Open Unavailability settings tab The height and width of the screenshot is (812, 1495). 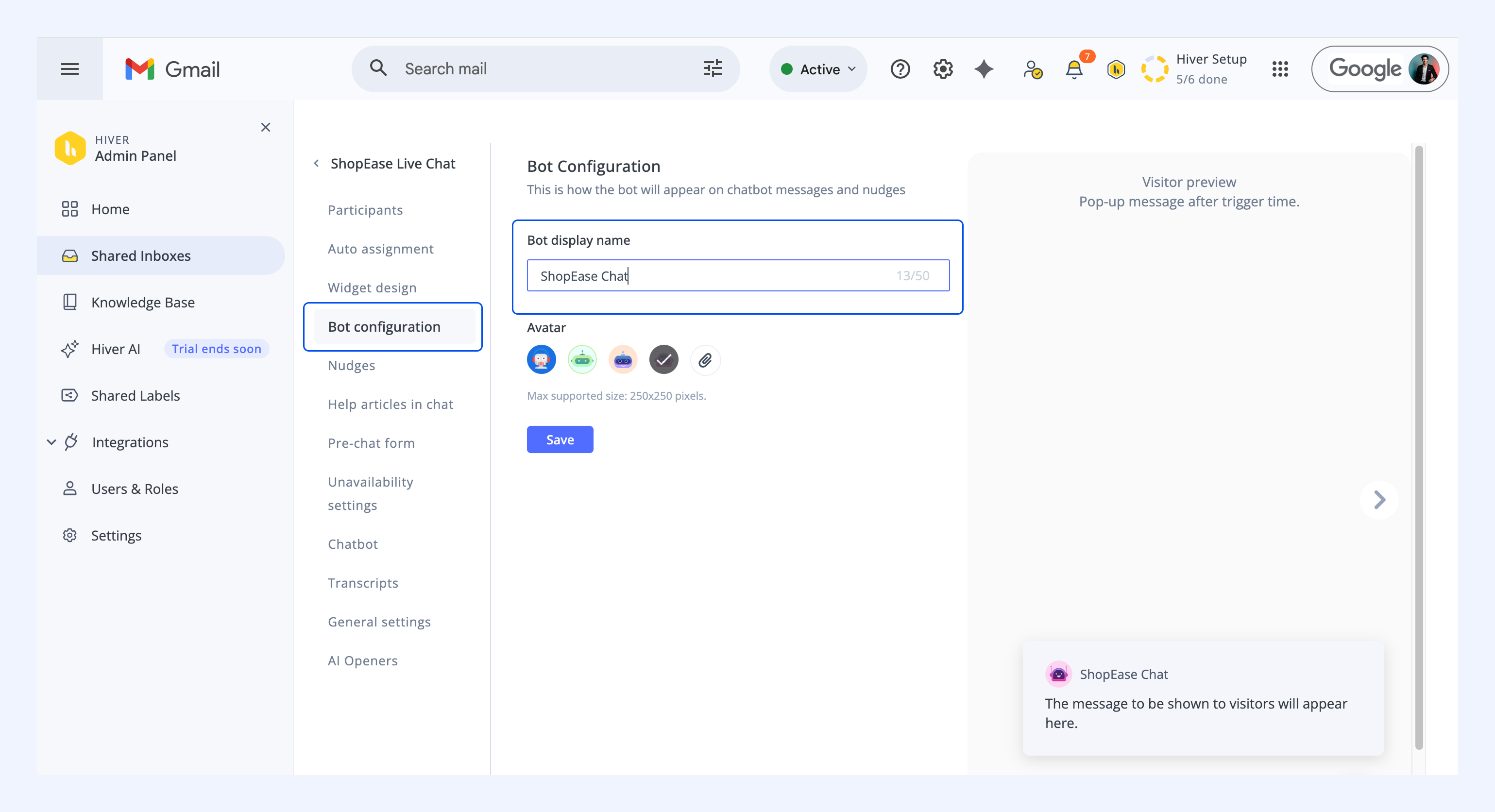[371, 494]
